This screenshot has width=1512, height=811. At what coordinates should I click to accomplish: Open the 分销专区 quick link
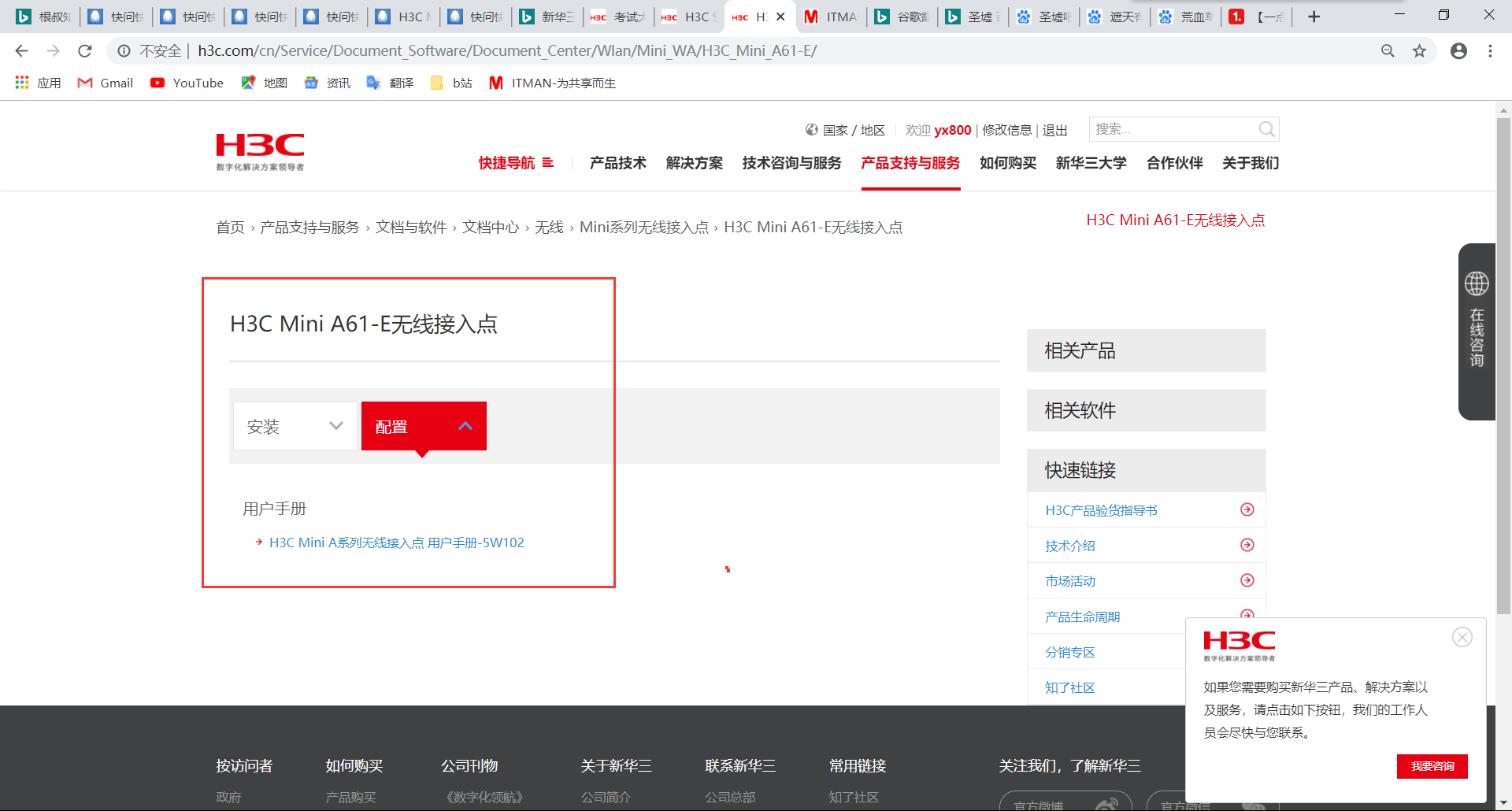(x=1069, y=652)
